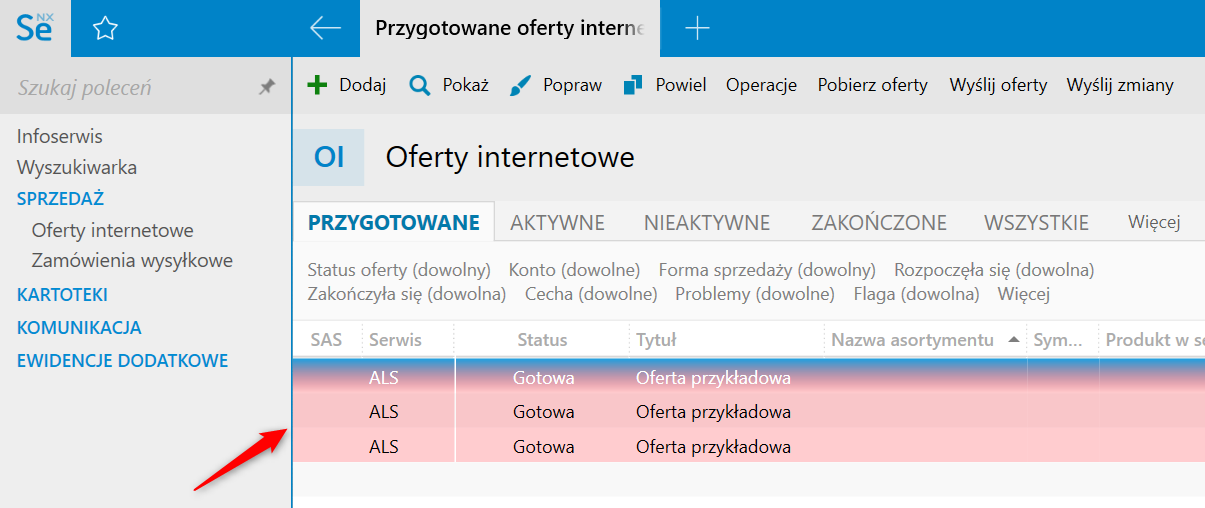The image size is (1205, 508).
Task: Open Zamówienia wysyłkowe in sidebar
Action: (x=132, y=261)
